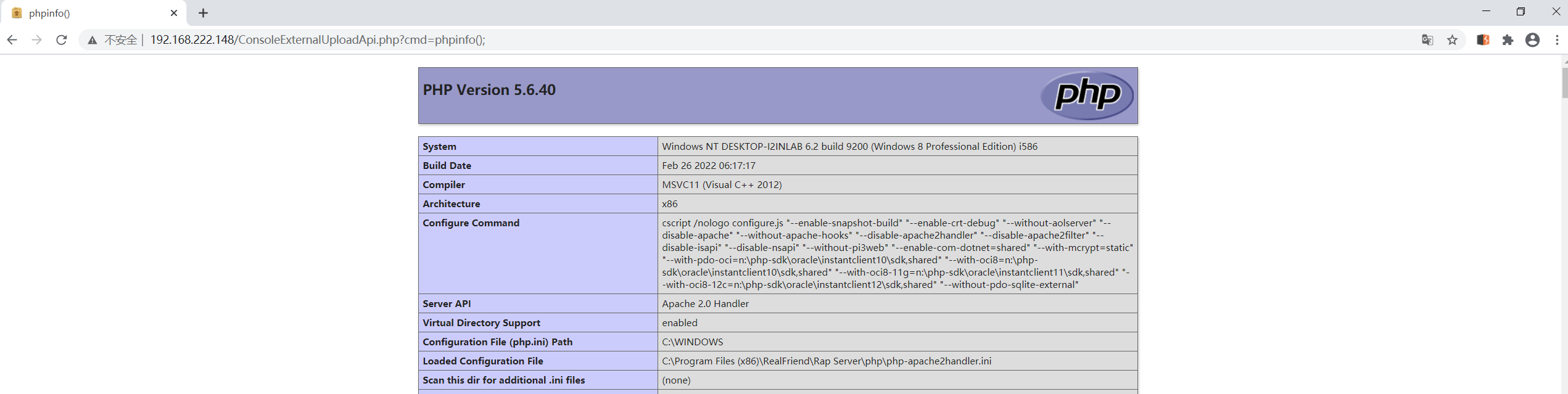Click the x86 architecture value
Image resolution: width=1568 pixels, height=394 pixels.
(670, 204)
